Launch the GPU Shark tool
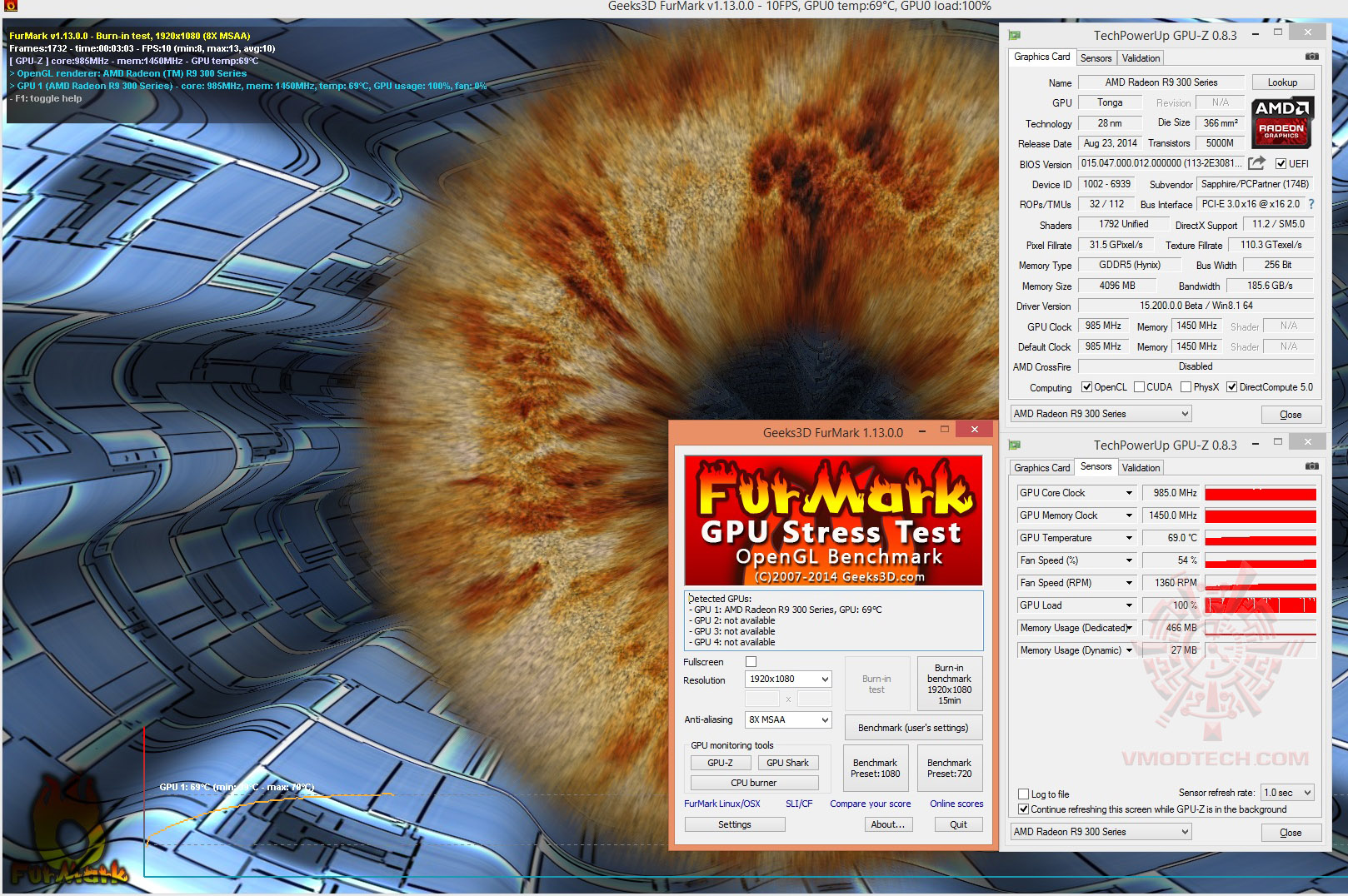Image resolution: width=1348 pixels, height=896 pixels. [x=787, y=763]
